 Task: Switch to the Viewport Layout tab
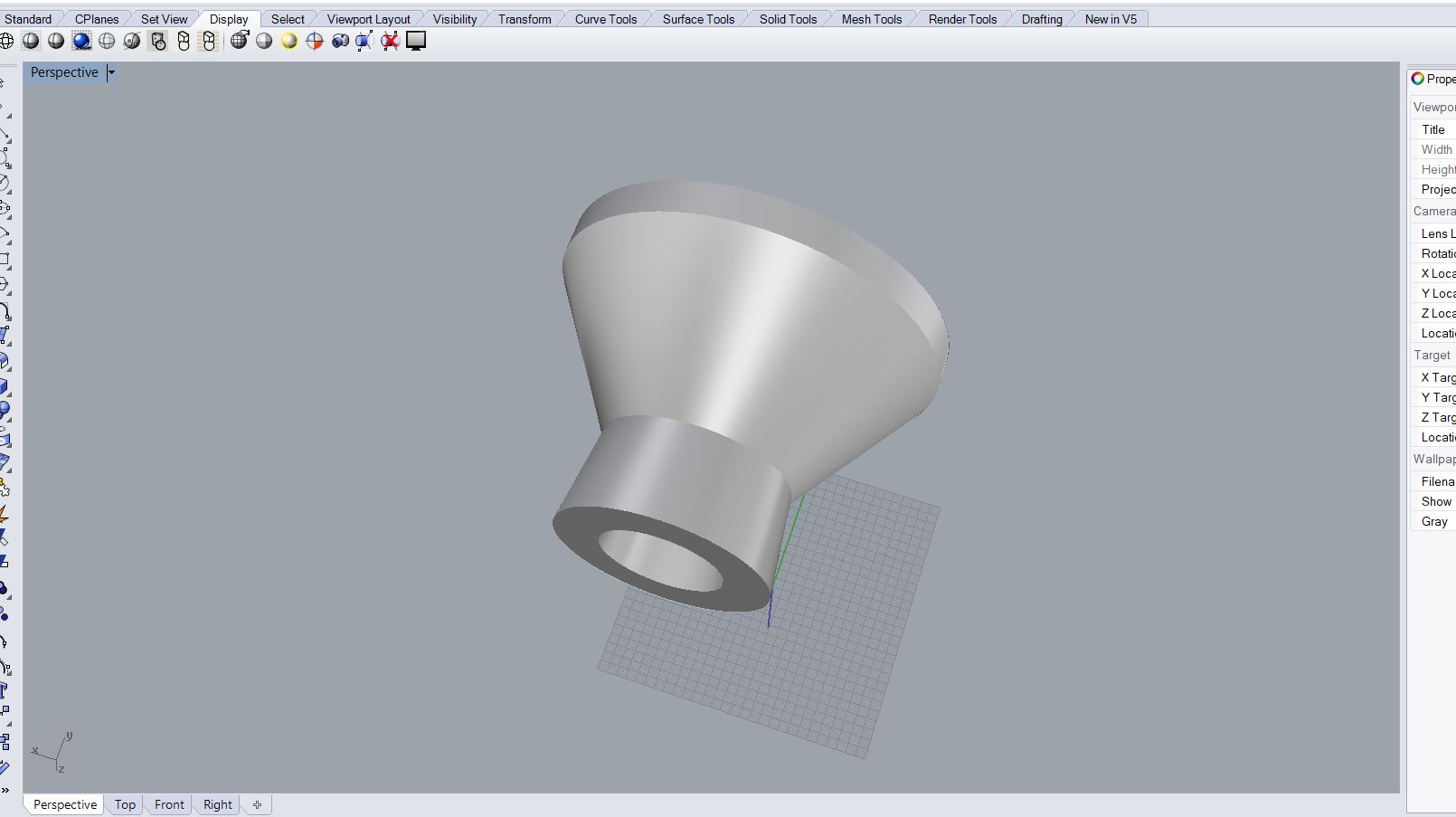click(369, 19)
